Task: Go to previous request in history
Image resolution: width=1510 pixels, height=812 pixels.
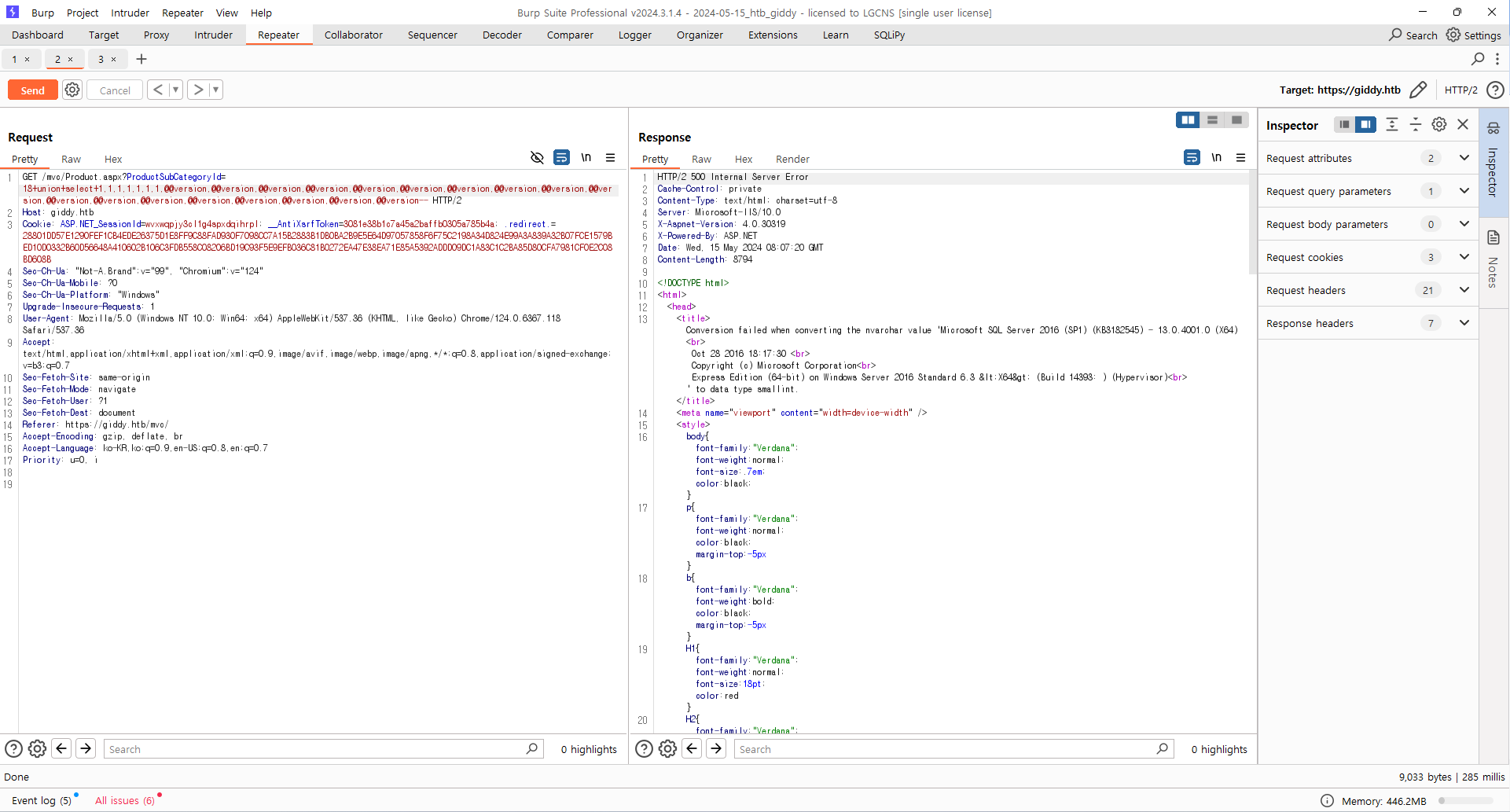Action: (x=158, y=90)
